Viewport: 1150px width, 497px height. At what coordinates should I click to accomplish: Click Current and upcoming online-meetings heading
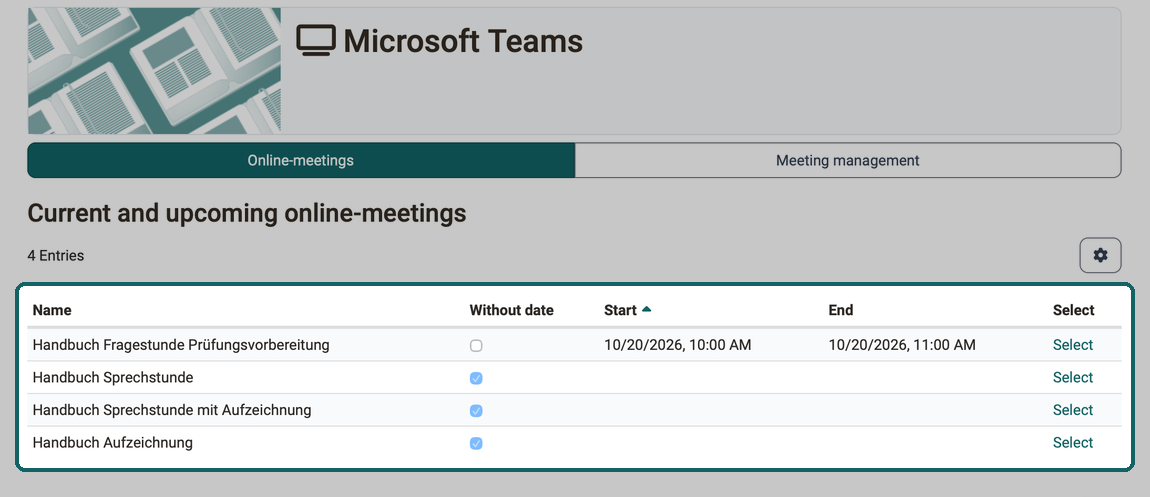[x=247, y=213]
